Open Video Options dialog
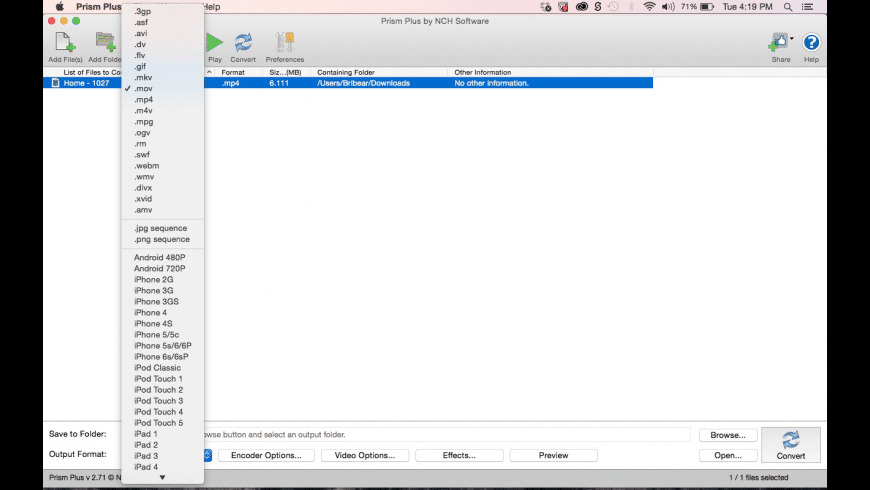 pos(365,455)
